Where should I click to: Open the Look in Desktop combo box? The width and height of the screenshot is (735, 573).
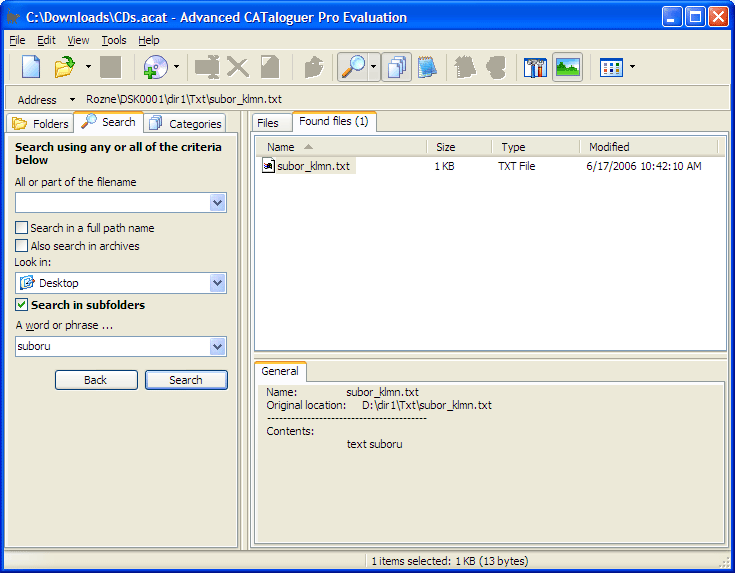(121, 283)
